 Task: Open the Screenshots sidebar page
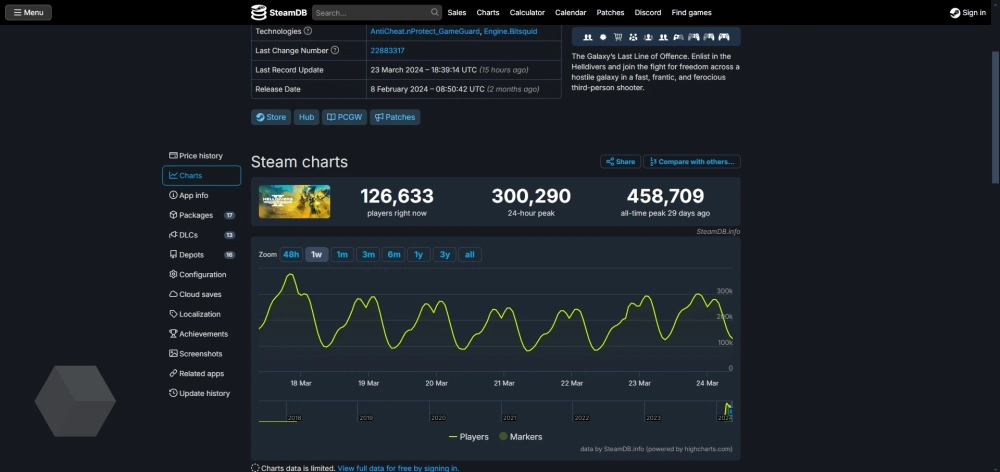pos(200,354)
